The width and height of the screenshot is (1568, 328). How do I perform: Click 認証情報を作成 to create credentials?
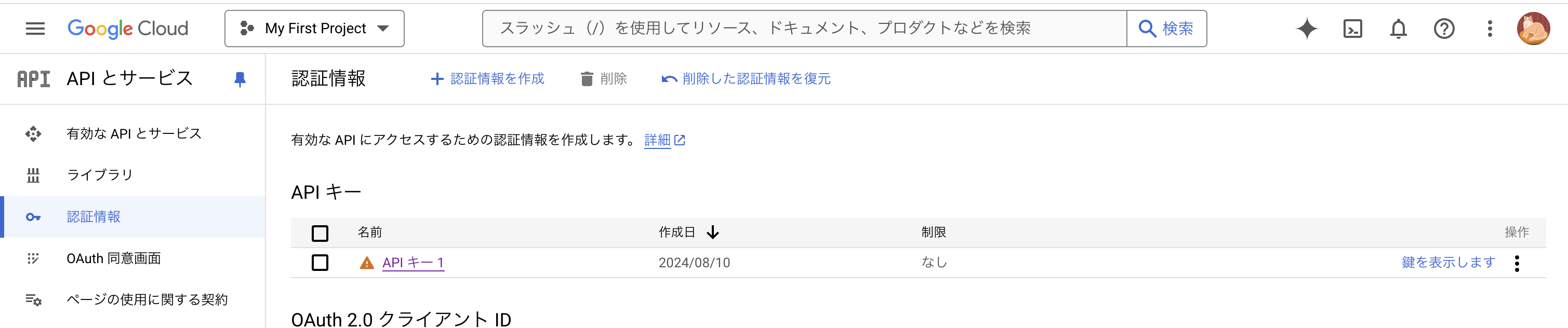click(497, 78)
